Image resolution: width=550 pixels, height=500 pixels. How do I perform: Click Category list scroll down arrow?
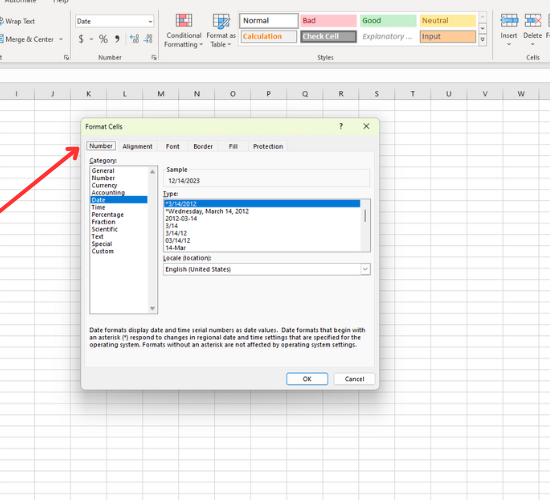(x=153, y=309)
